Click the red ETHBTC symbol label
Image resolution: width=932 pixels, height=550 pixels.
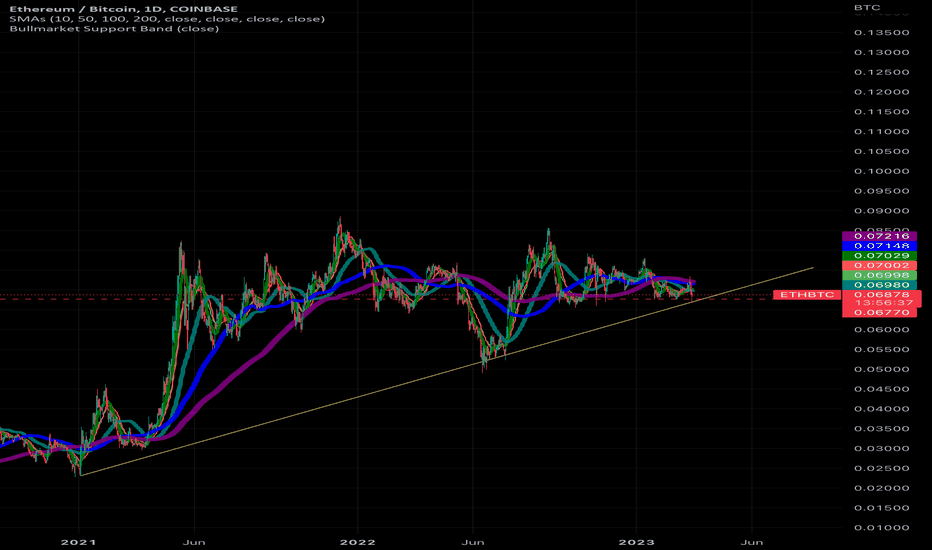click(807, 295)
